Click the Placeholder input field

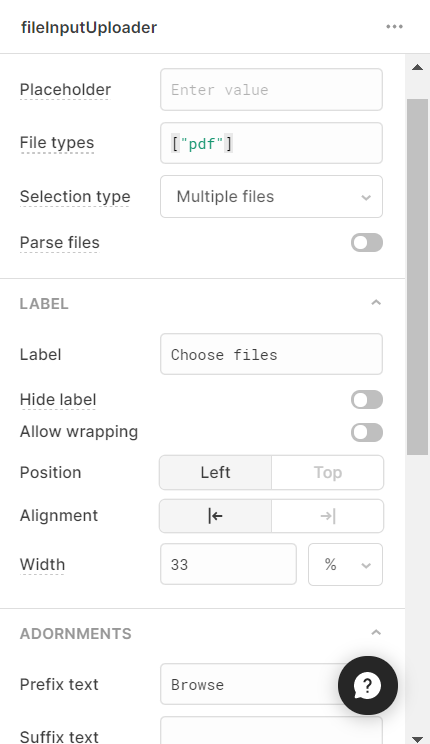[271, 90]
